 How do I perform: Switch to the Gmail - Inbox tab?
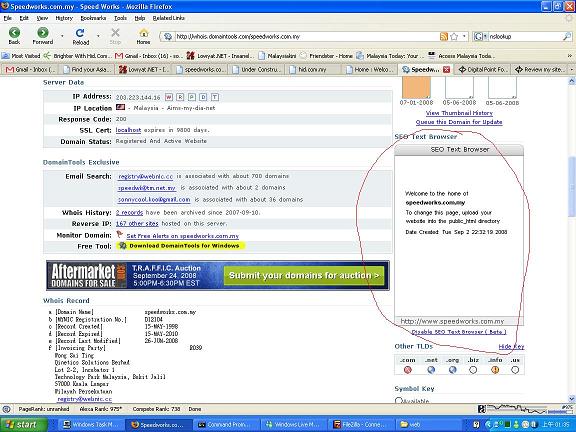click(30, 69)
